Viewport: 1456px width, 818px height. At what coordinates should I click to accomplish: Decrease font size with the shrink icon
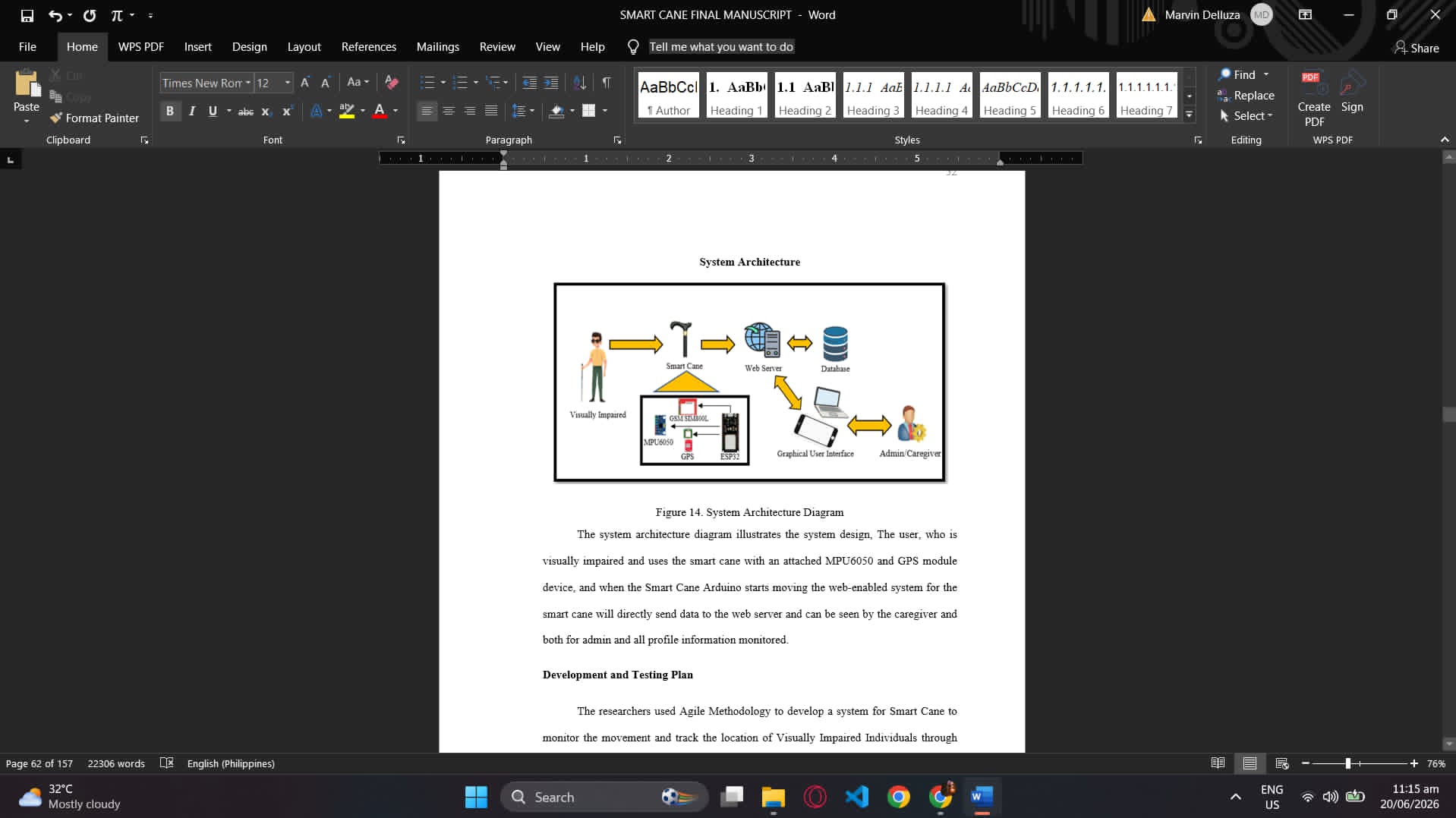pyautogui.click(x=325, y=83)
